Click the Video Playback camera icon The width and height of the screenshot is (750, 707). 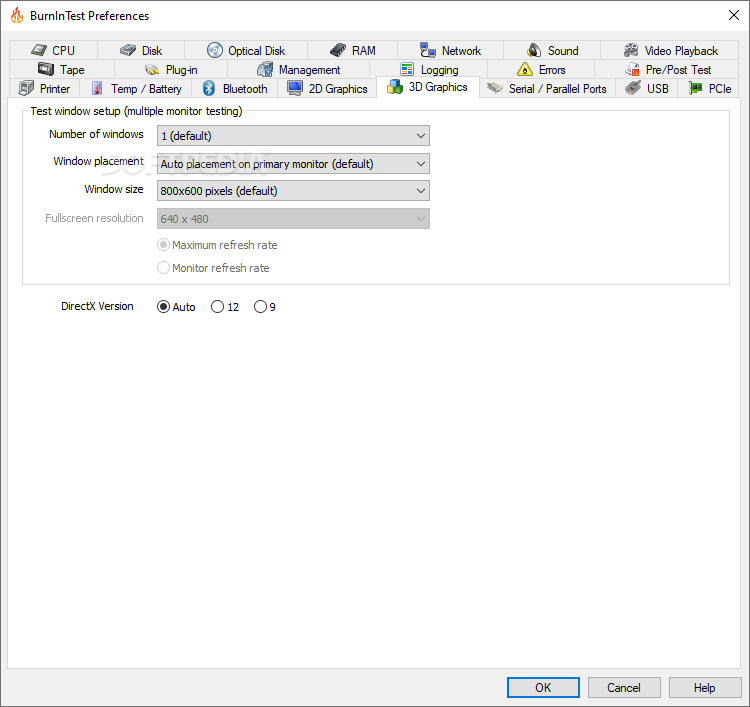coord(631,50)
